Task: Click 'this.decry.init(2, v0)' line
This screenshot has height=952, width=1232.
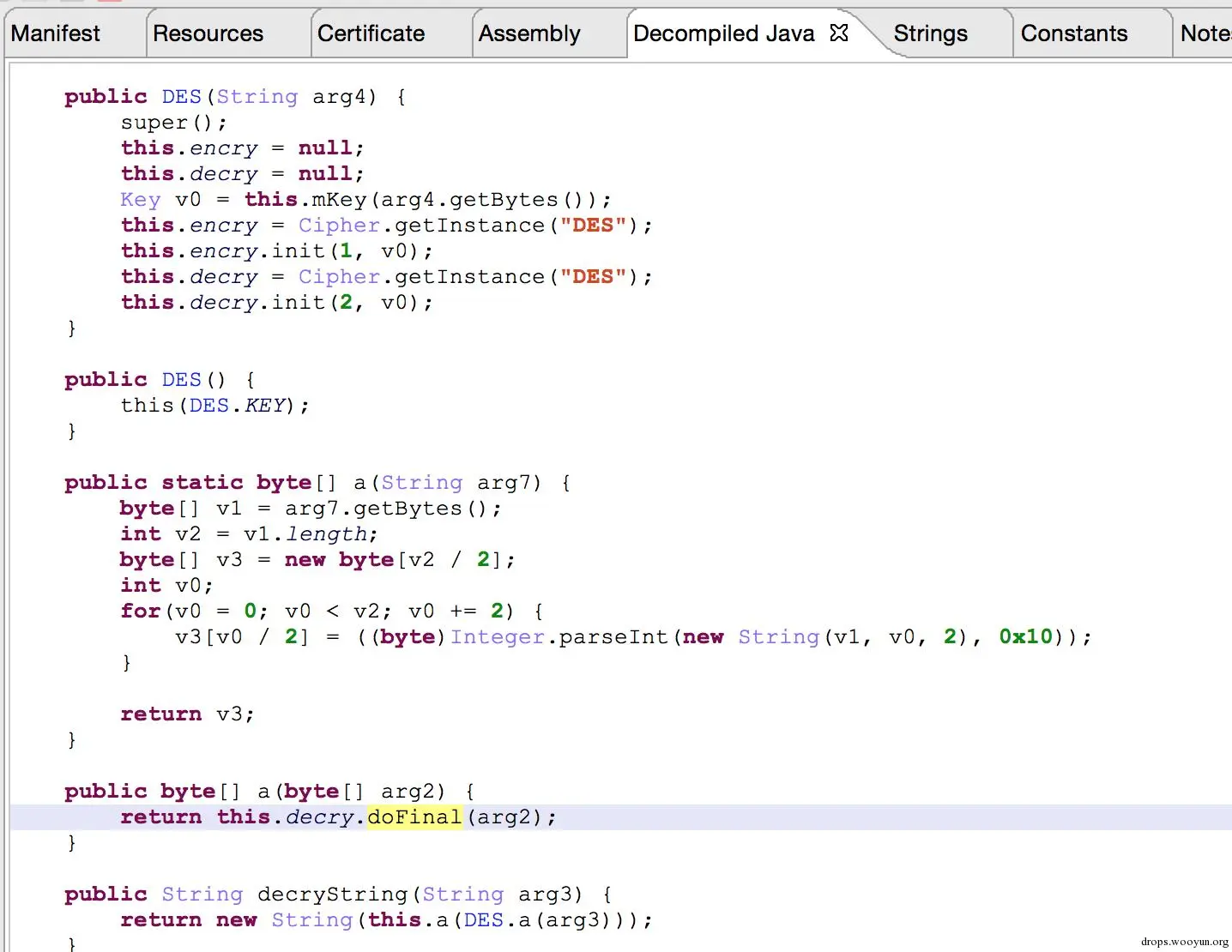Action: coord(276,303)
